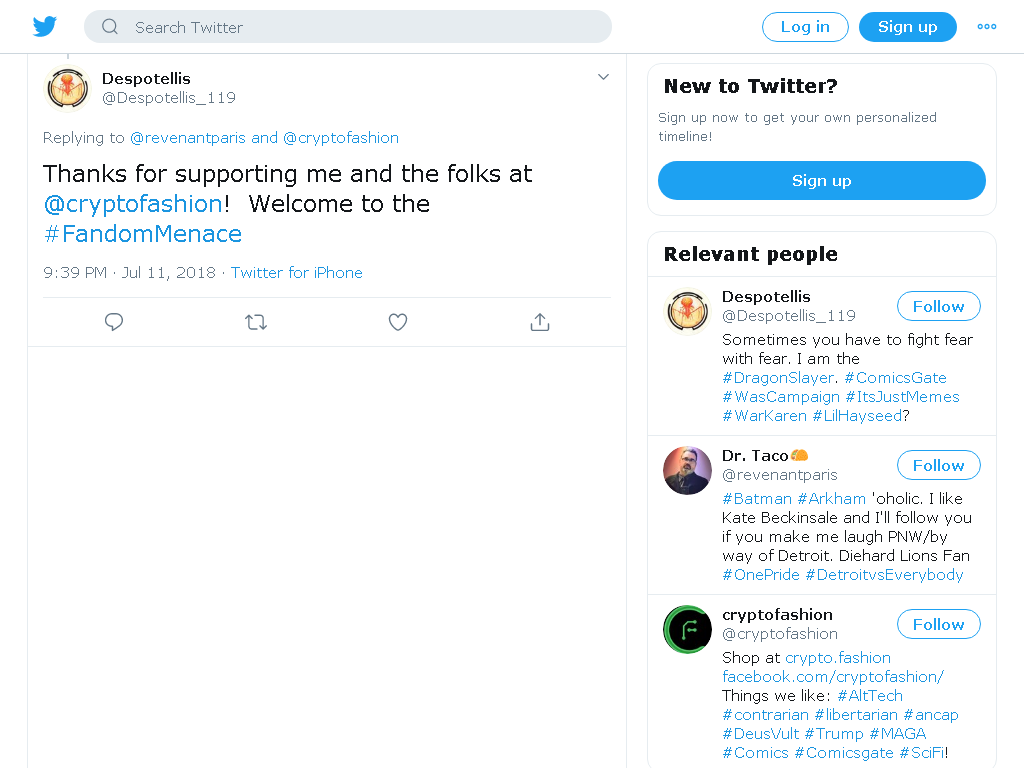1024x768 pixels.
Task: Expand the tweet options chevron
Action: (603, 77)
